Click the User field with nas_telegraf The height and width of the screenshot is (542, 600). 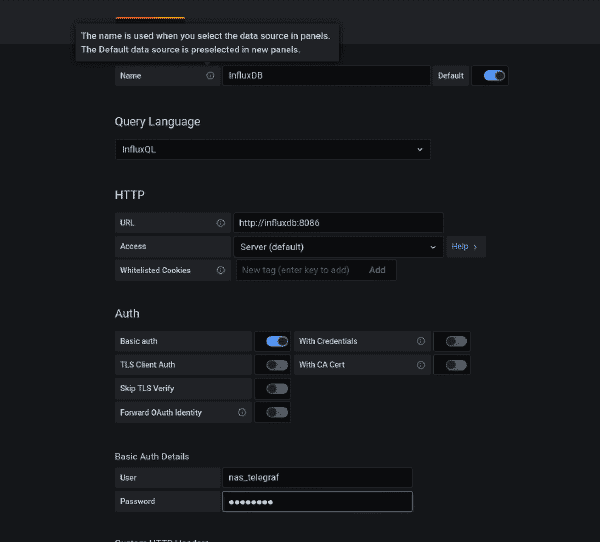point(317,477)
